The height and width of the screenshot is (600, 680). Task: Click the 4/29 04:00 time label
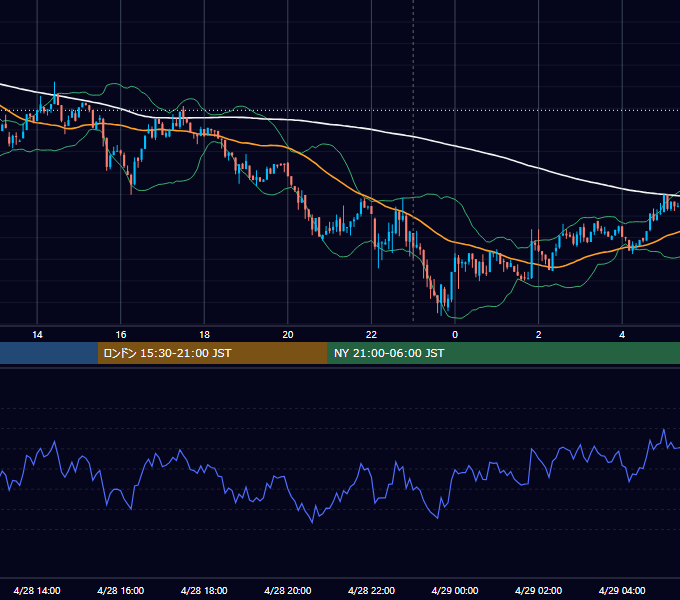click(622, 590)
